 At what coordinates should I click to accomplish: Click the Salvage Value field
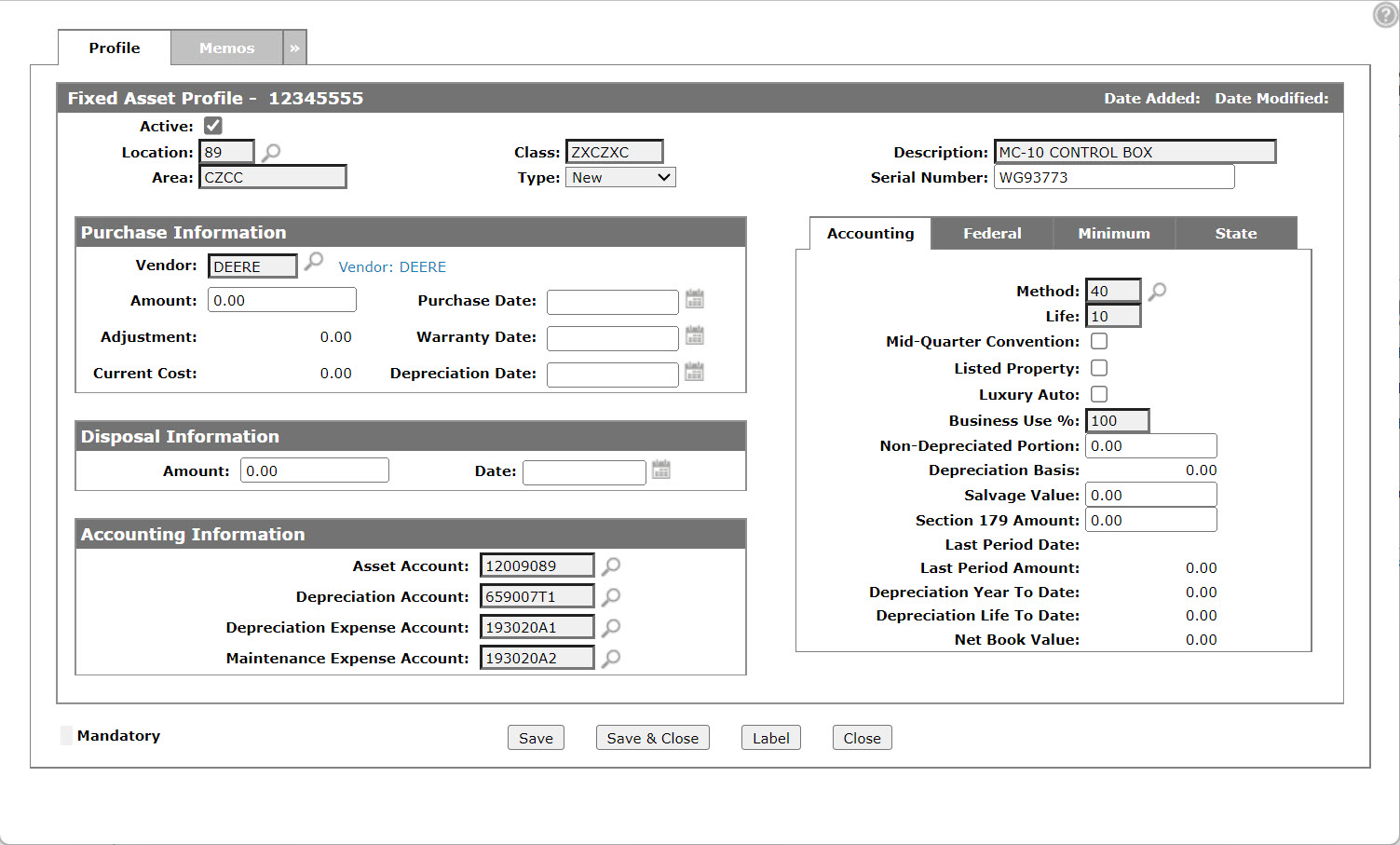(1151, 495)
